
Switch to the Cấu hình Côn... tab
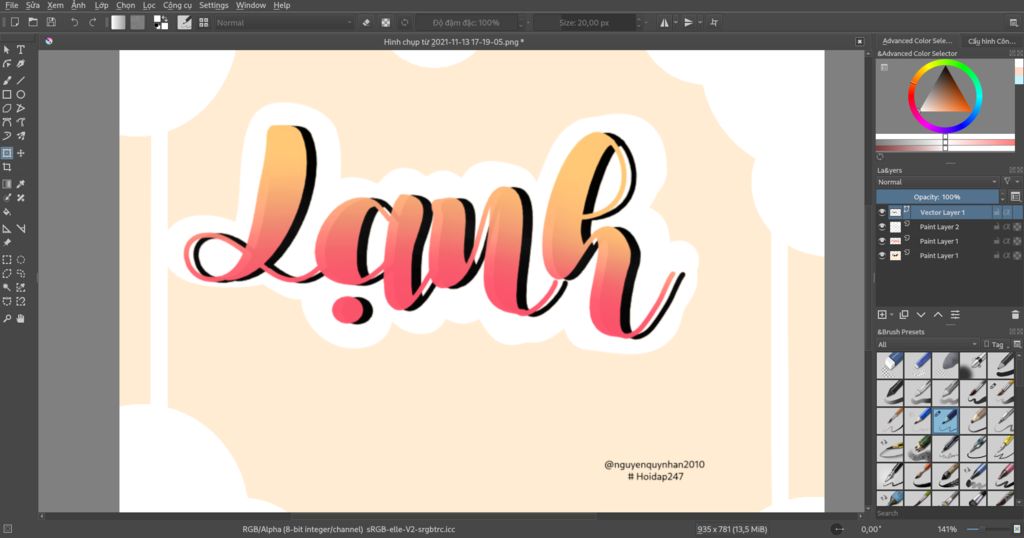point(991,40)
